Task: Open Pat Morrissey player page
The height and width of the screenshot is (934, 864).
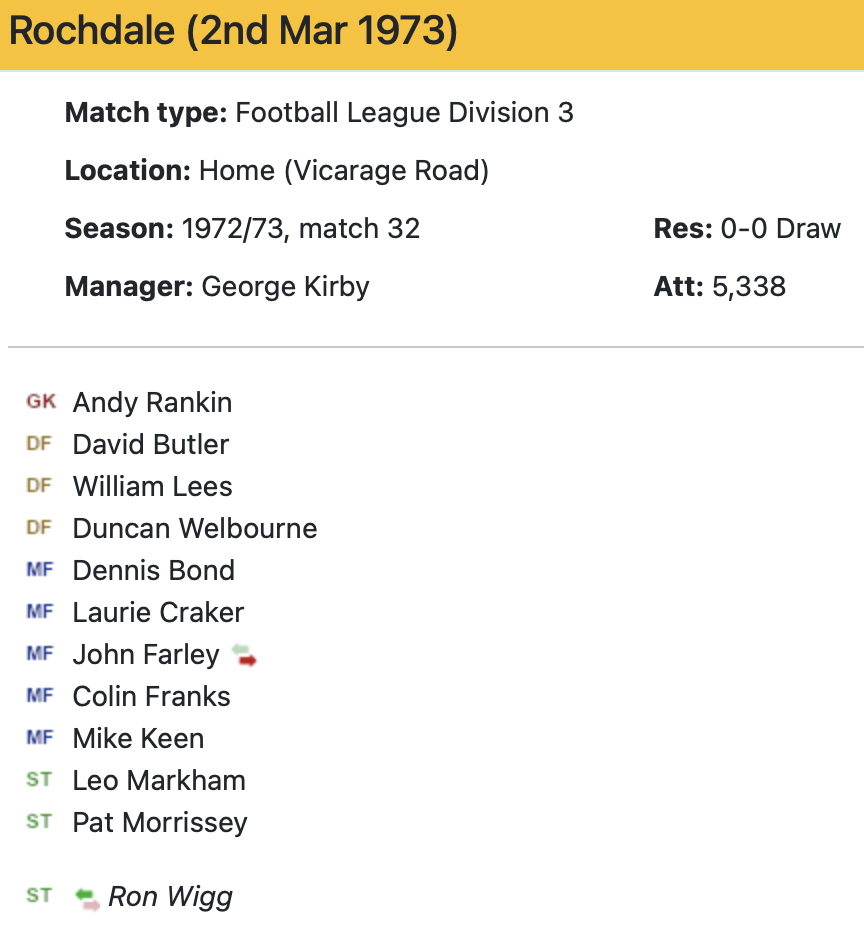Action: pos(160,822)
